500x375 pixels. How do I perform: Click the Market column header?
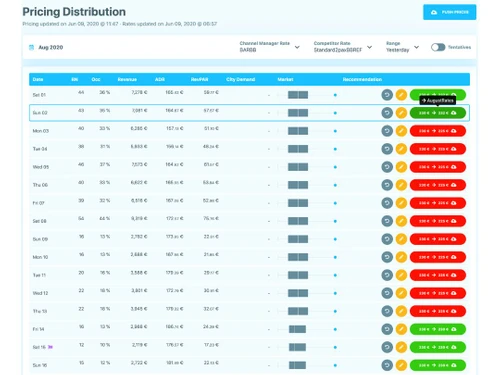tap(285, 79)
